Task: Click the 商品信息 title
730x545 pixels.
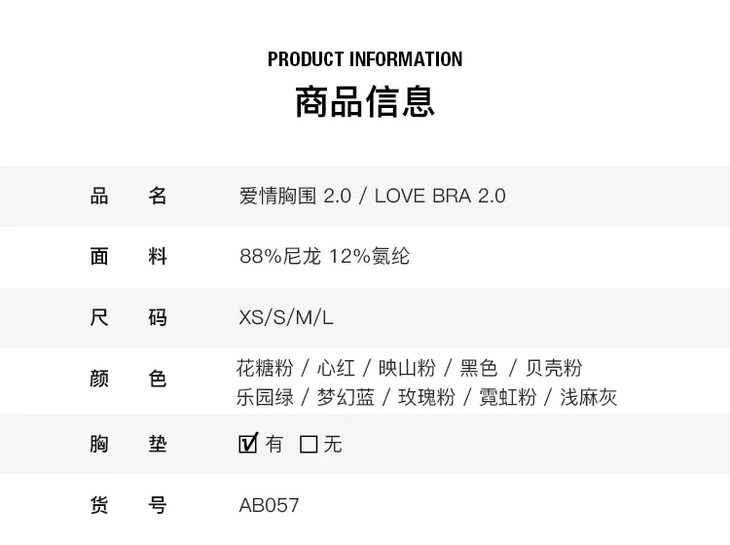Action: click(x=365, y=102)
